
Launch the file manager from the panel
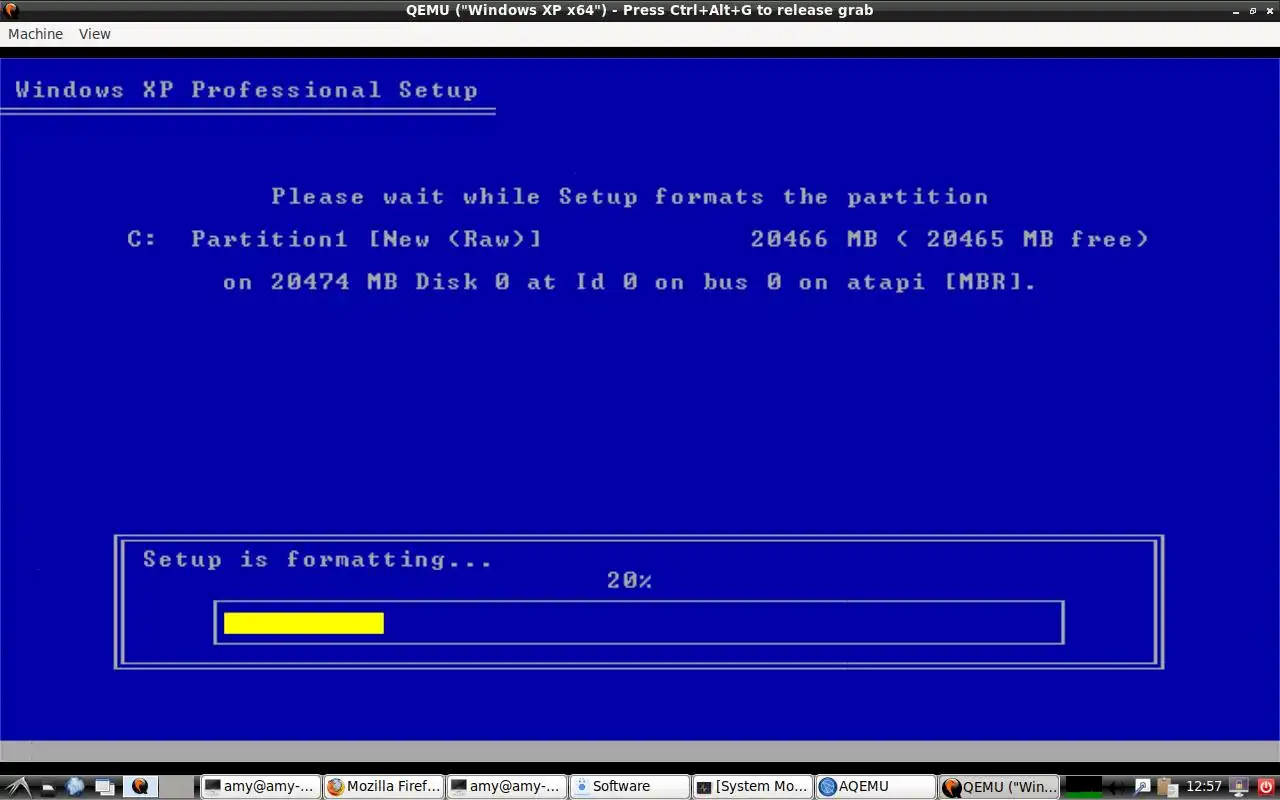click(x=46, y=787)
